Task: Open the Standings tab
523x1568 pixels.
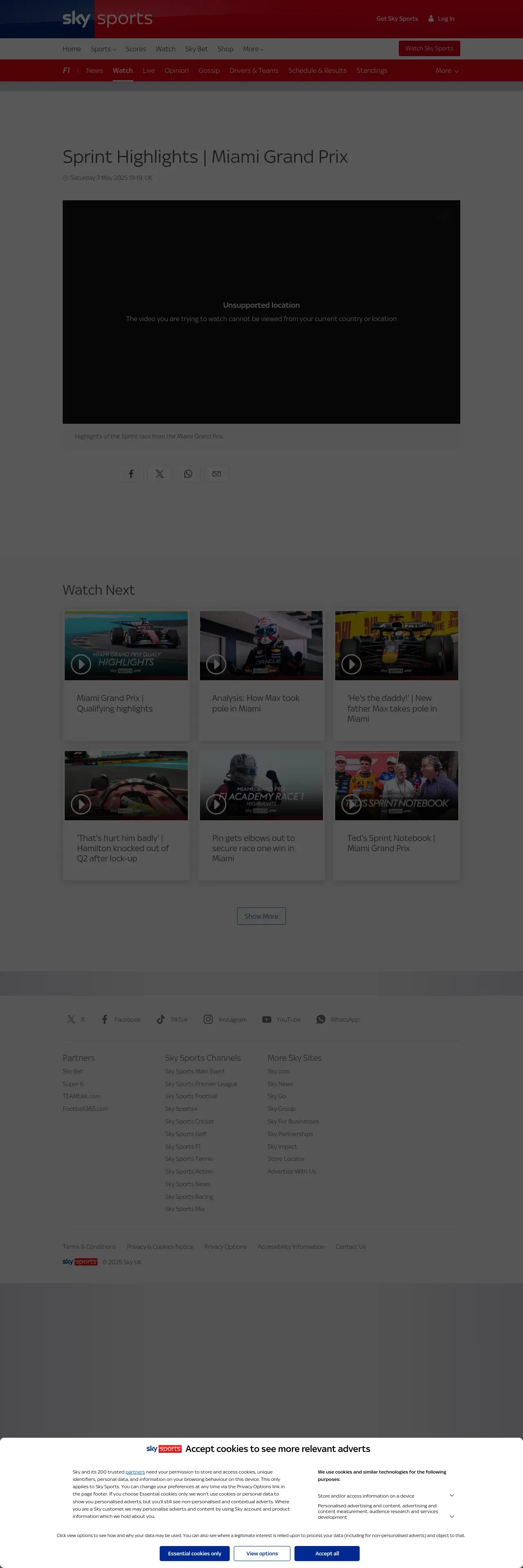Action: 372,70
